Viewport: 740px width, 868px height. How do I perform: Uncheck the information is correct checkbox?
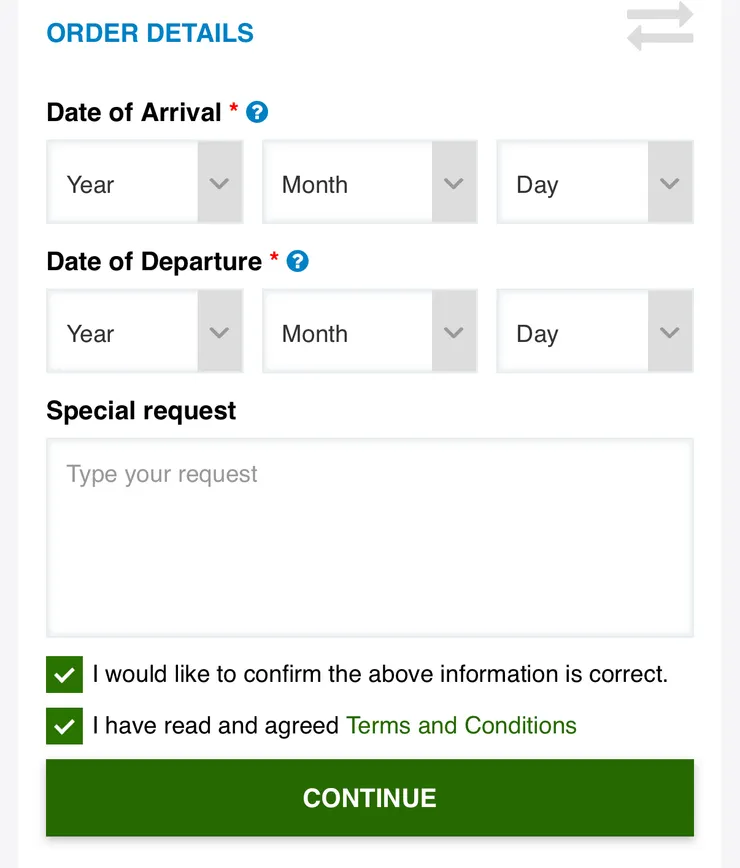coord(65,675)
